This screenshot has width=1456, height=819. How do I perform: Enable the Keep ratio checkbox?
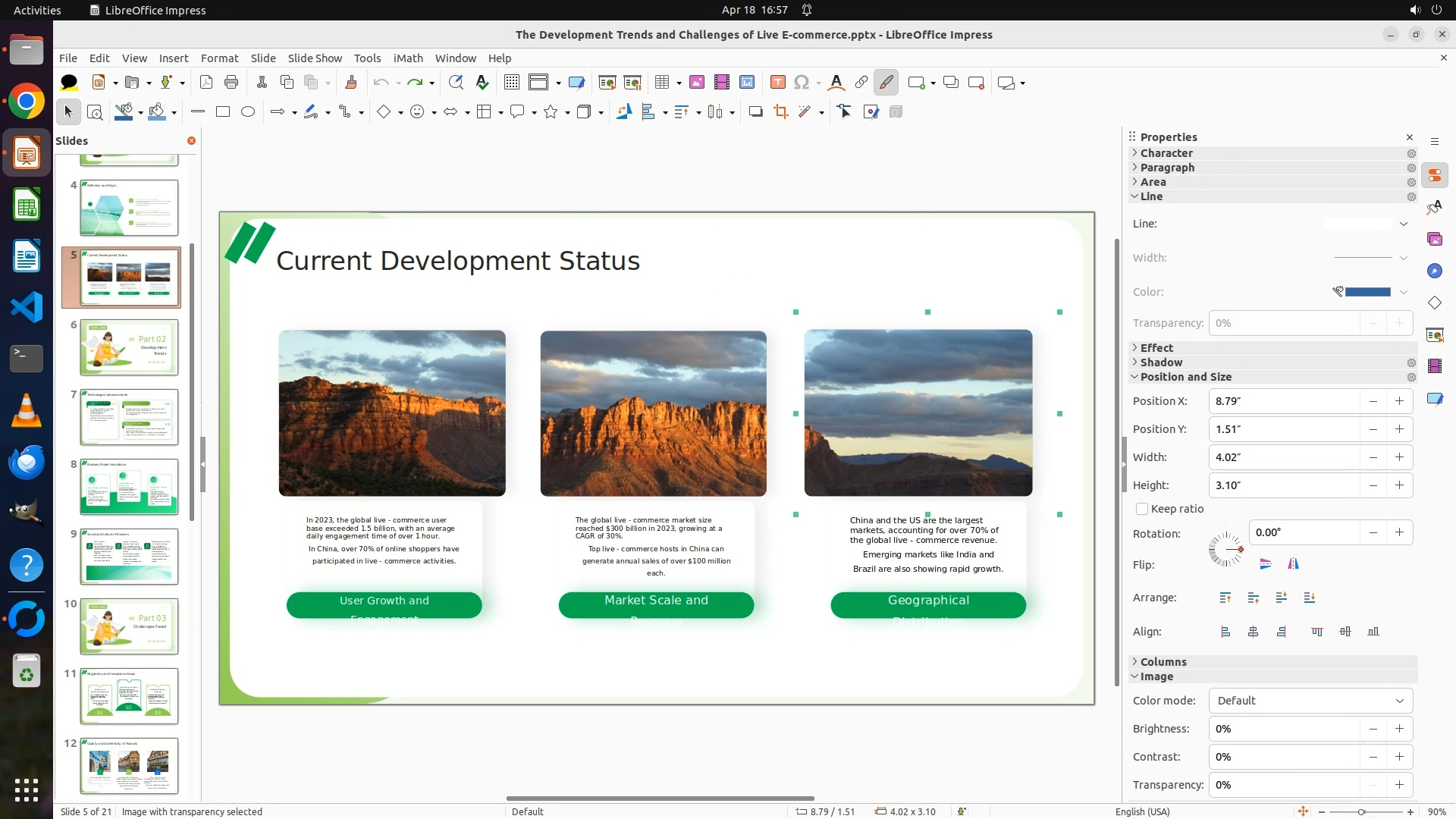[1142, 509]
